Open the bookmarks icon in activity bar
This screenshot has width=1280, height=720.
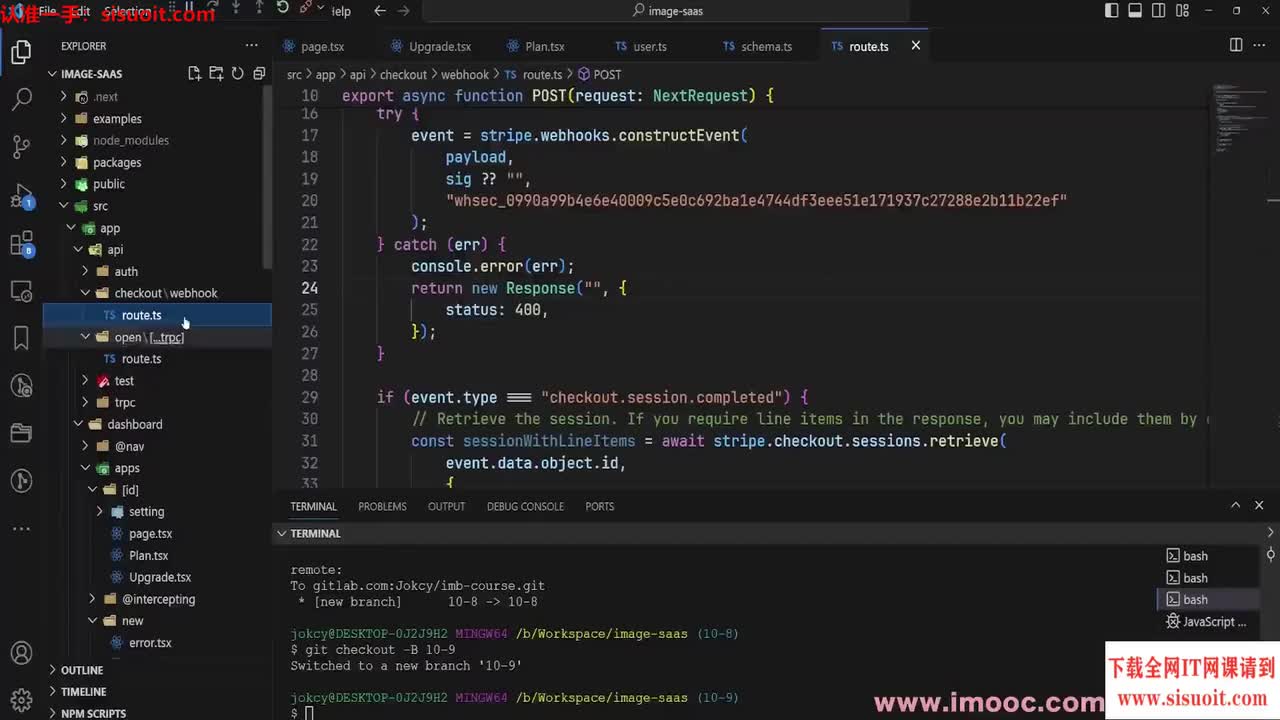pyautogui.click(x=21, y=338)
